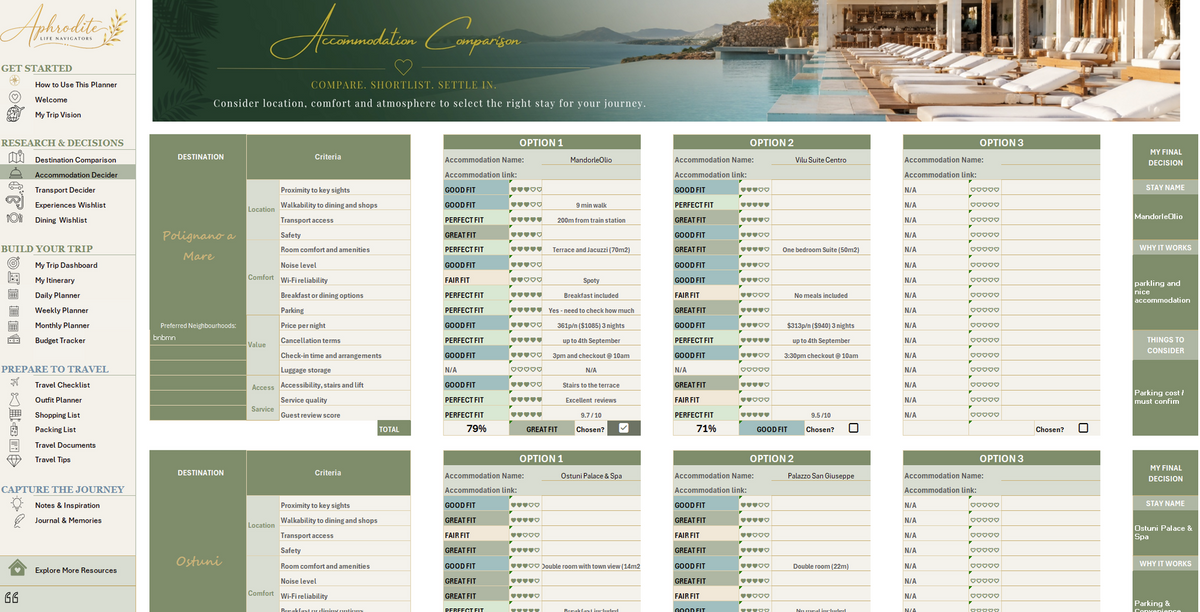Viewport: 1200px width, 612px height.
Task: Open Vilu Suite Centro Breakfast heart rating
Action: [x=755, y=295]
